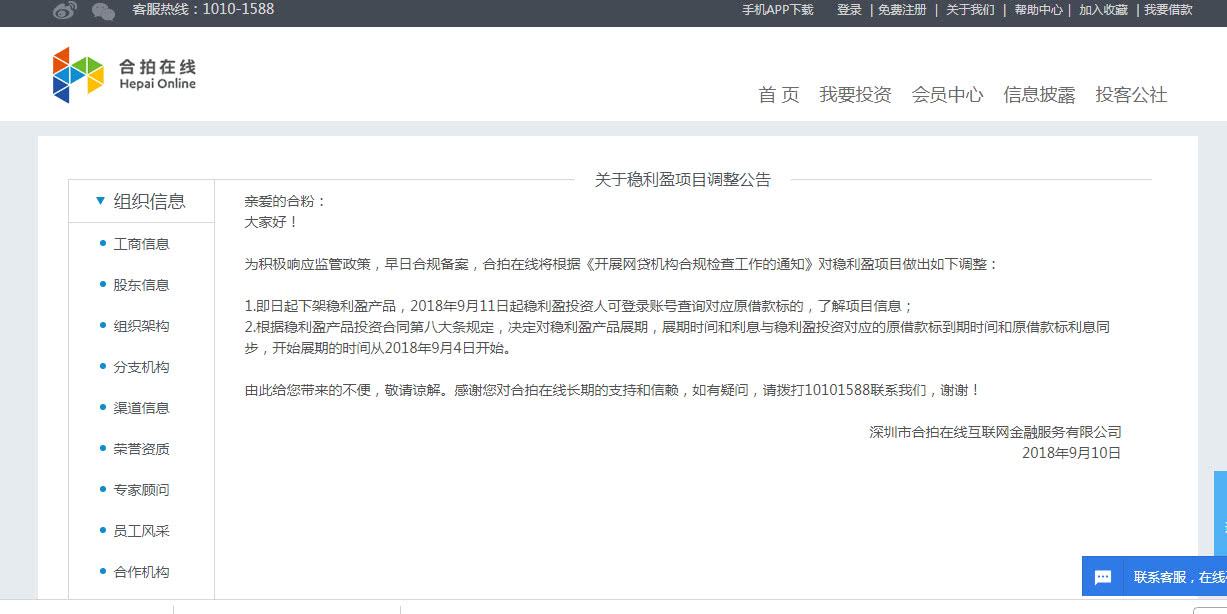Open the WeChat icon in top bar
Image resolution: width=1227 pixels, height=614 pixels.
click(x=103, y=11)
